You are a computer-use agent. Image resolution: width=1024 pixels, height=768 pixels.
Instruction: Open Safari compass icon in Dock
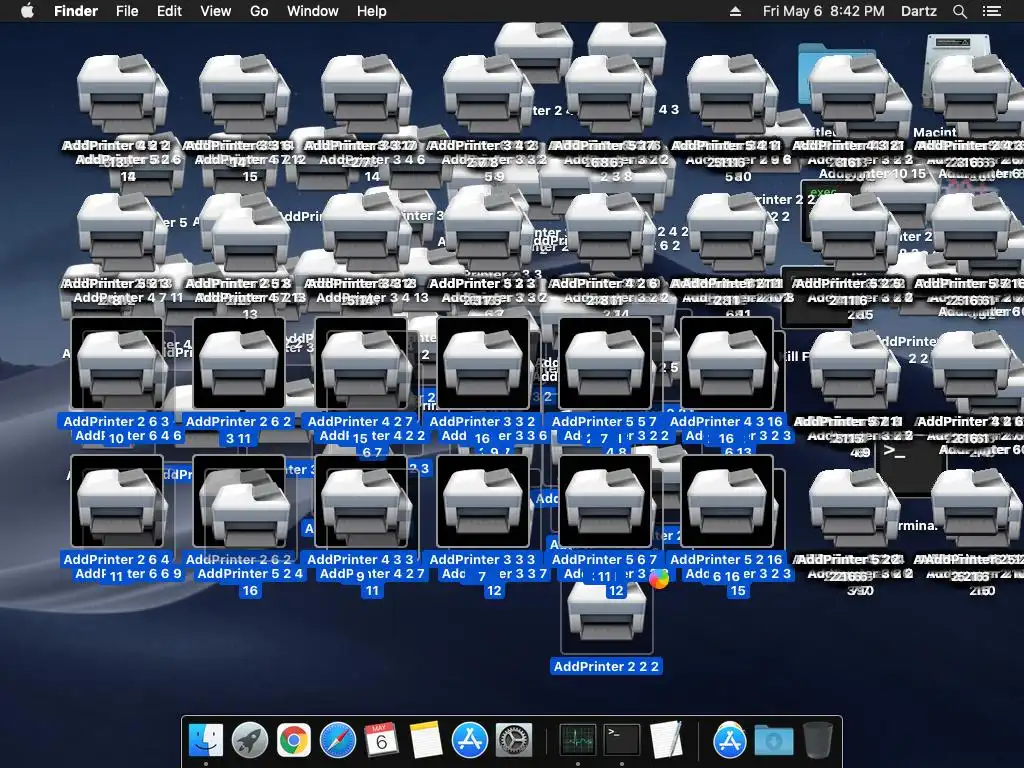[338, 740]
